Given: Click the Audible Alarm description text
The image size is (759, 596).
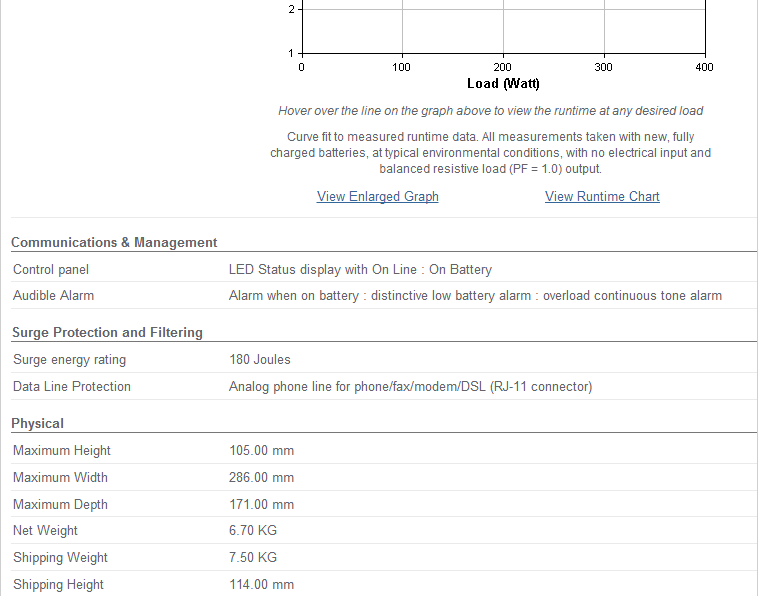Looking at the screenshot, I should coord(475,296).
